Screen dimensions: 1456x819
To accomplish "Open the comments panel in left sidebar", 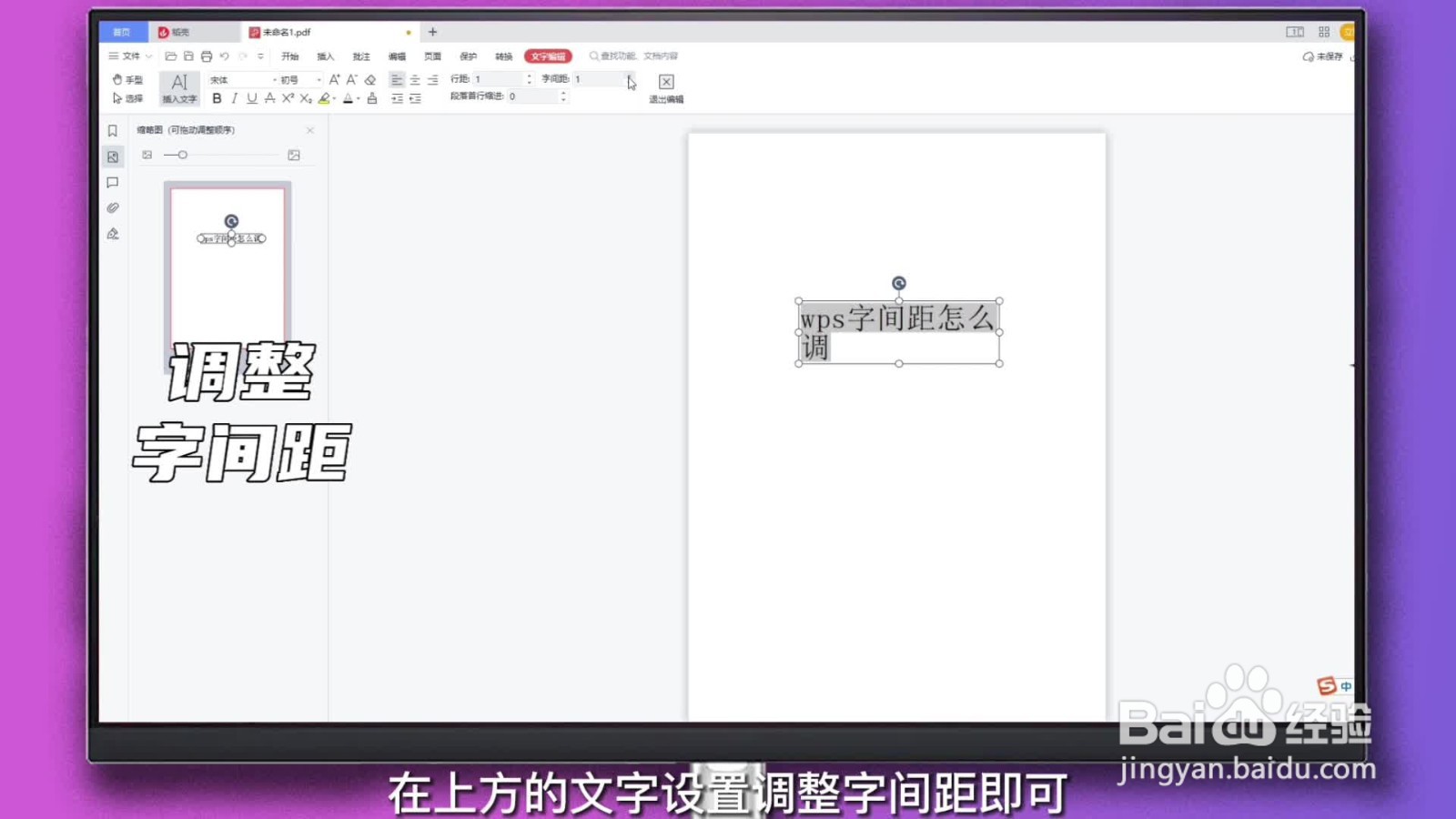I will tap(112, 183).
